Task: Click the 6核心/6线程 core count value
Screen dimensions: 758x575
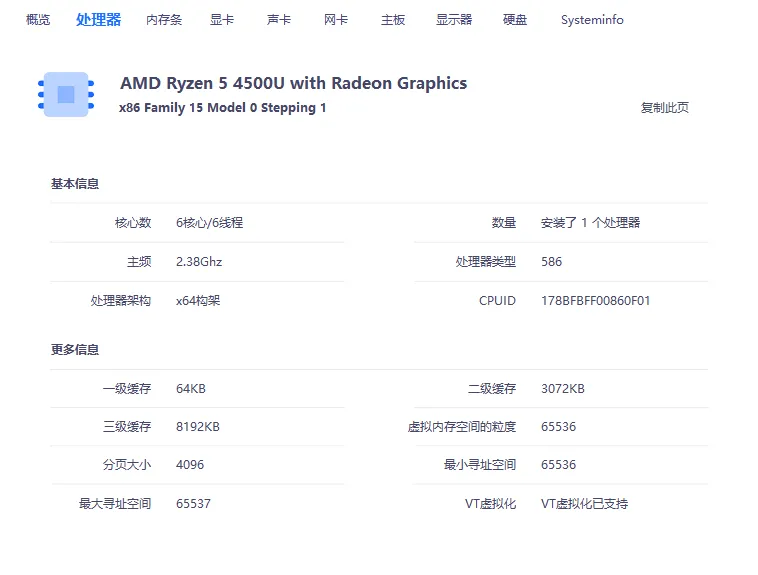Action: (x=209, y=223)
